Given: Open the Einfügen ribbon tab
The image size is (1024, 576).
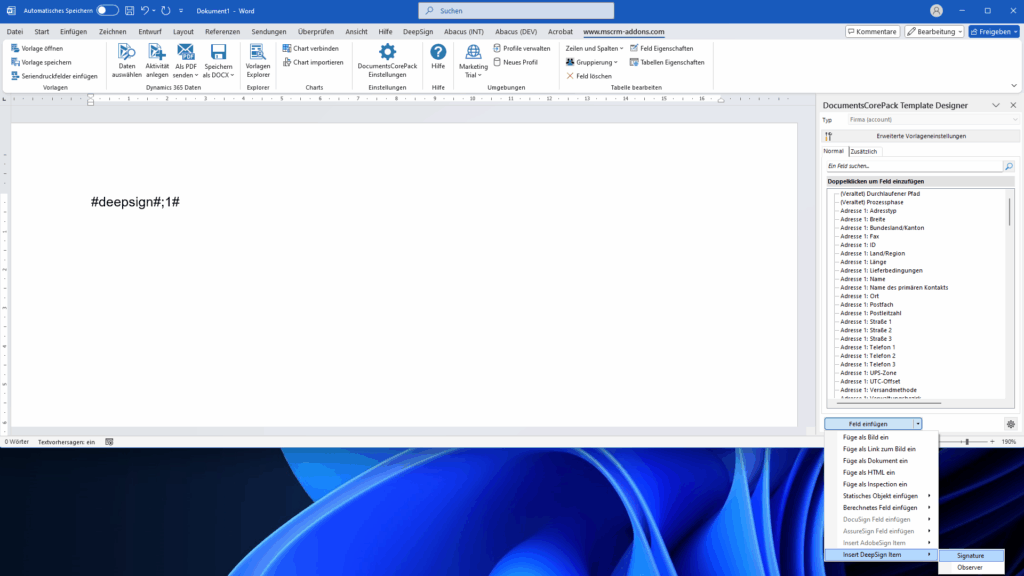Looking at the screenshot, I should [73, 31].
